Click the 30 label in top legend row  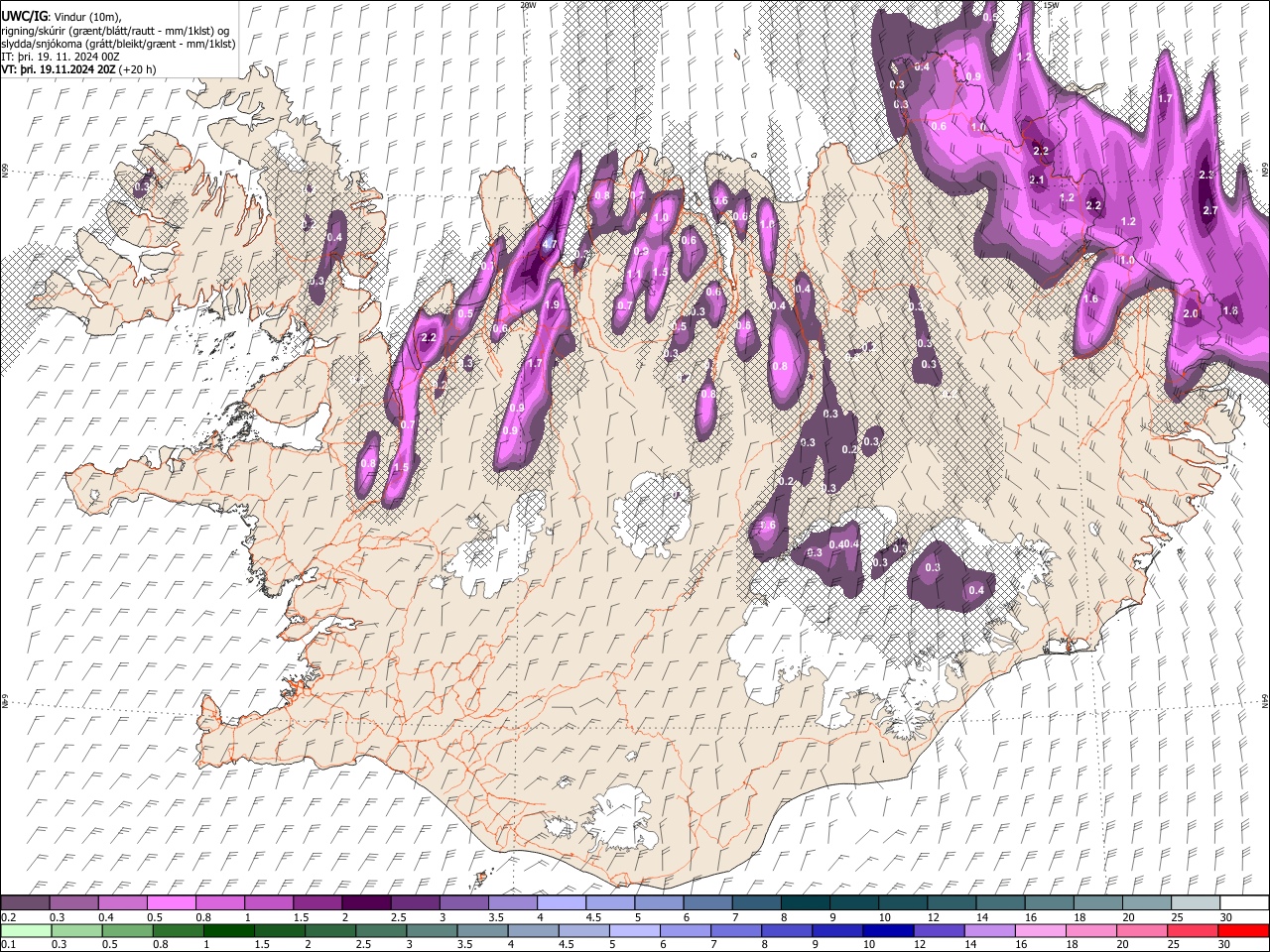tap(1225, 917)
